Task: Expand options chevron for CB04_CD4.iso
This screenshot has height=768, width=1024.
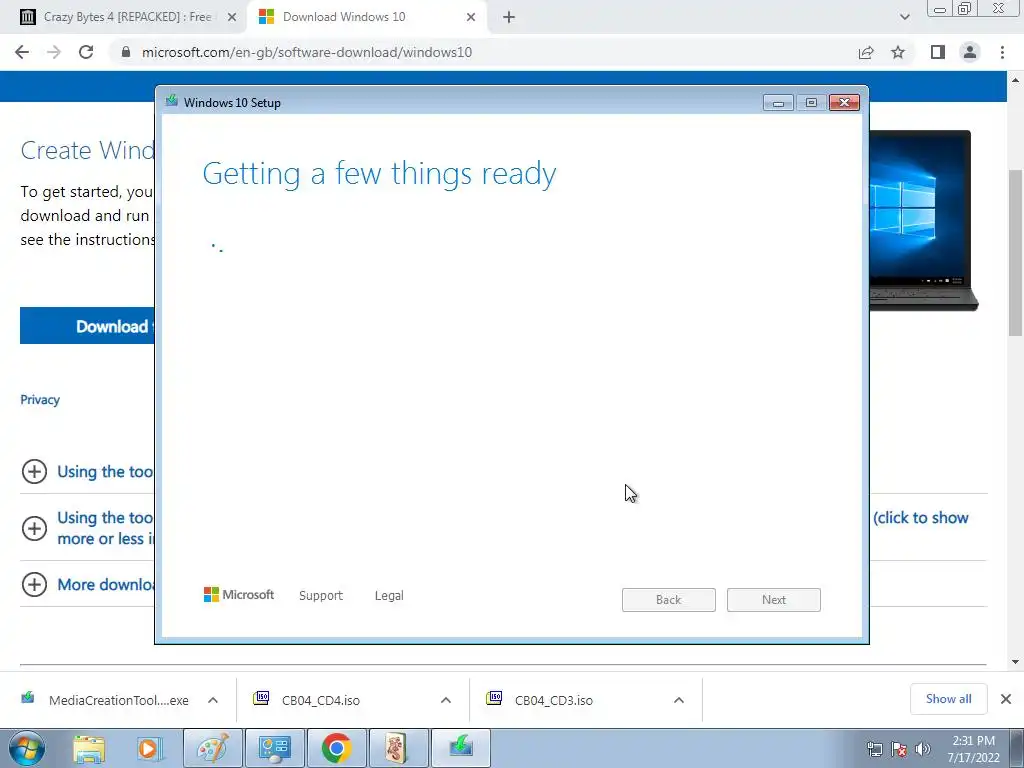Action: [x=446, y=700]
